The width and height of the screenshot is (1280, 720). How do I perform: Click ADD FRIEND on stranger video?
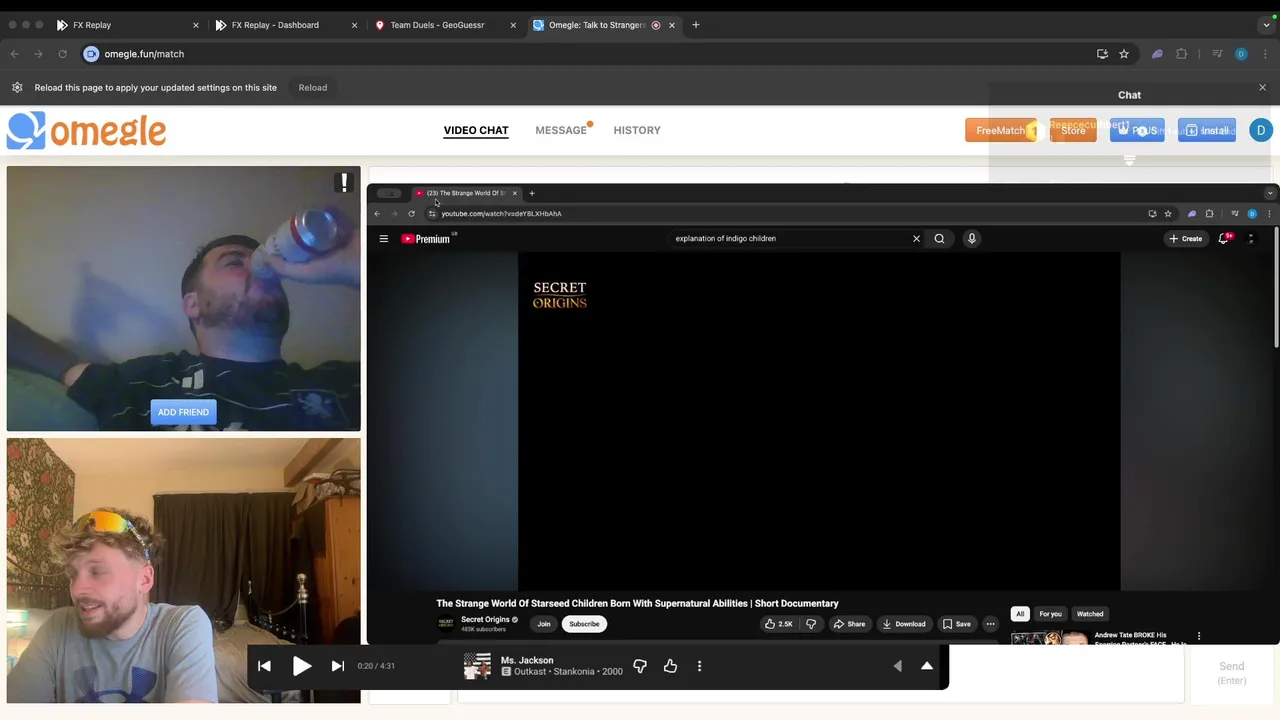point(183,412)
